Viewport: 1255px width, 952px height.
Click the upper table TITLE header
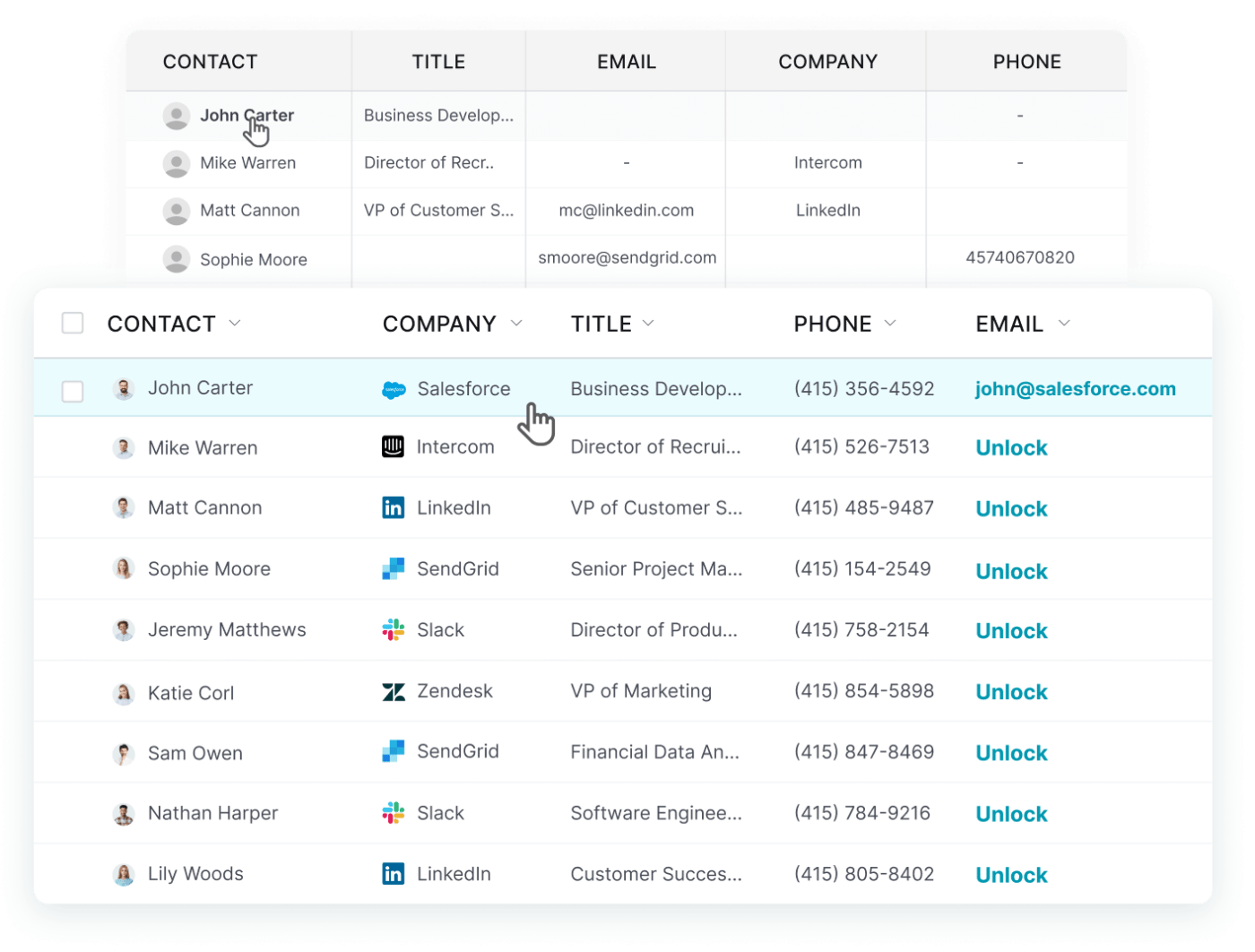(x=438, y=62)
